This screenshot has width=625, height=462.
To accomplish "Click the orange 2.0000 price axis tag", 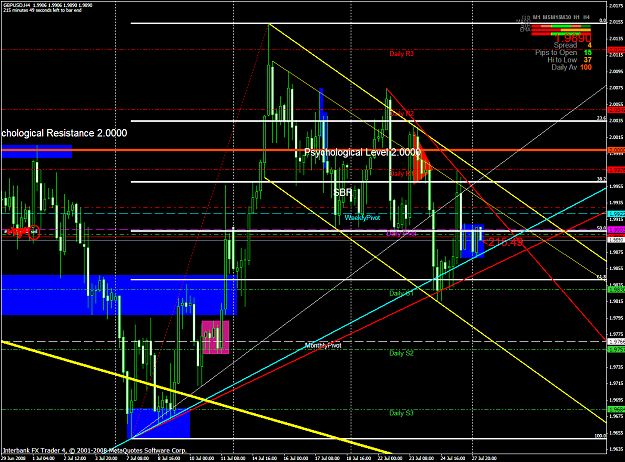I will [616, 150].
